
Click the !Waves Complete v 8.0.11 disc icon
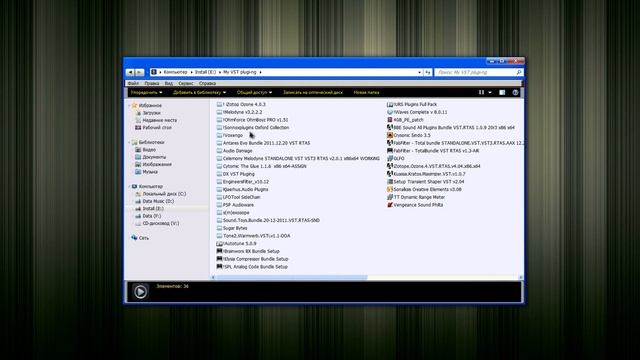point(390,112)
